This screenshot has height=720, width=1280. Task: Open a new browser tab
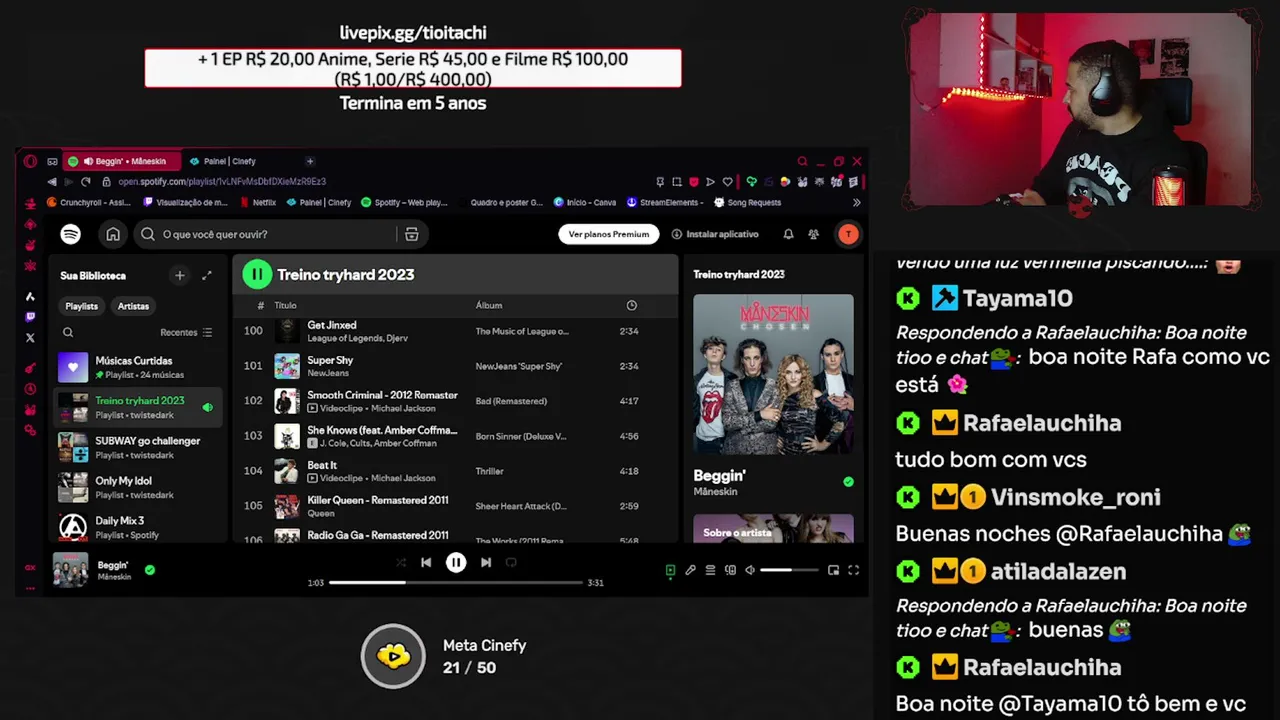coord(310,161)
